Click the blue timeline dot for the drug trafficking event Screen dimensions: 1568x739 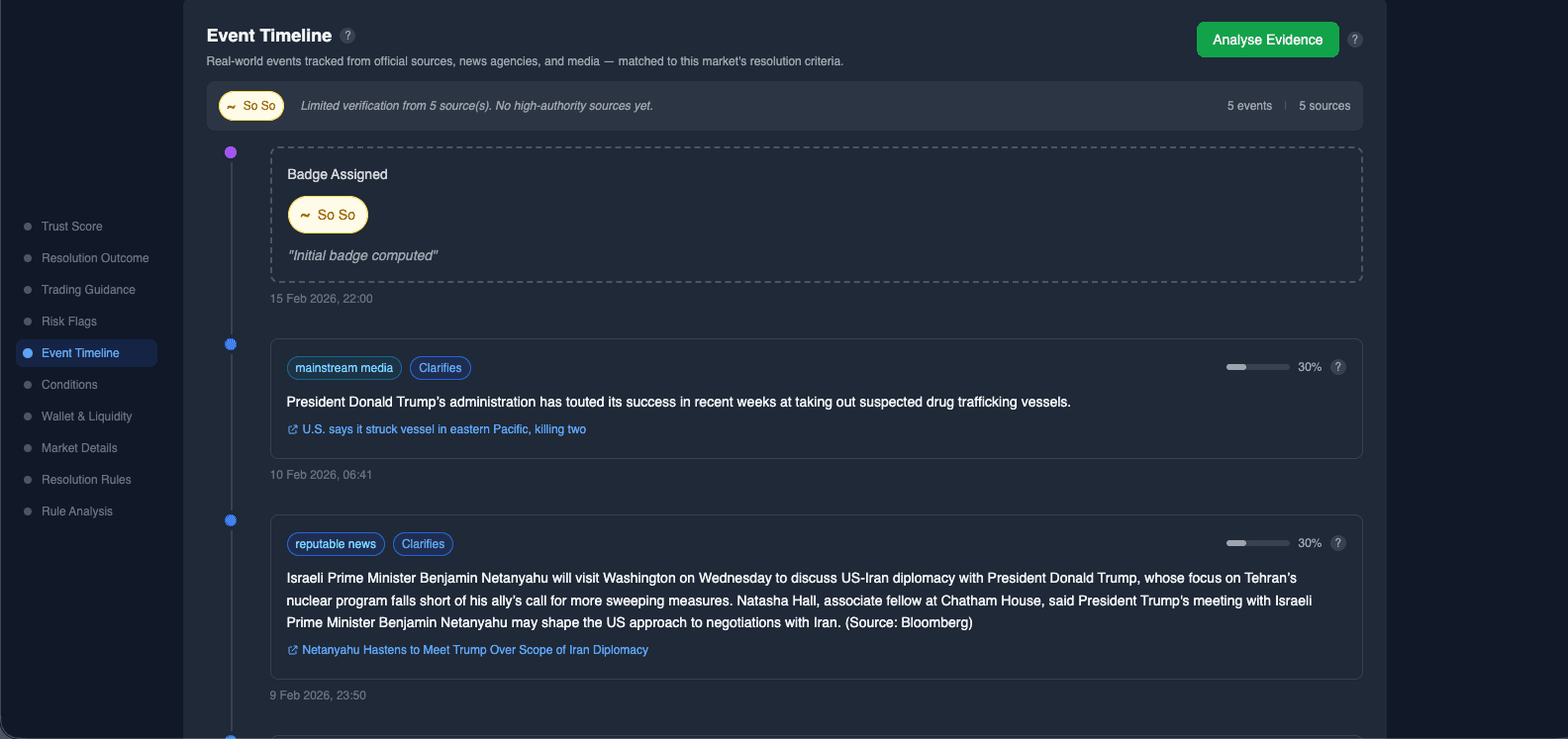(231, 344)
